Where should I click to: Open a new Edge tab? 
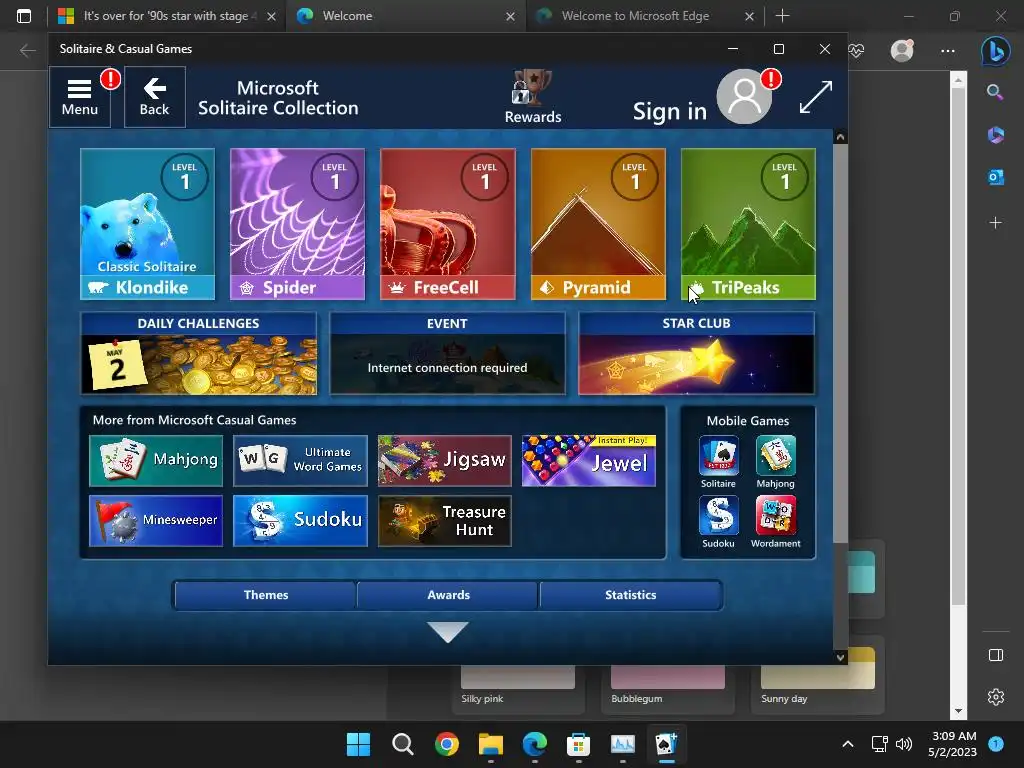pyautogui.click(x=782, y=16)
